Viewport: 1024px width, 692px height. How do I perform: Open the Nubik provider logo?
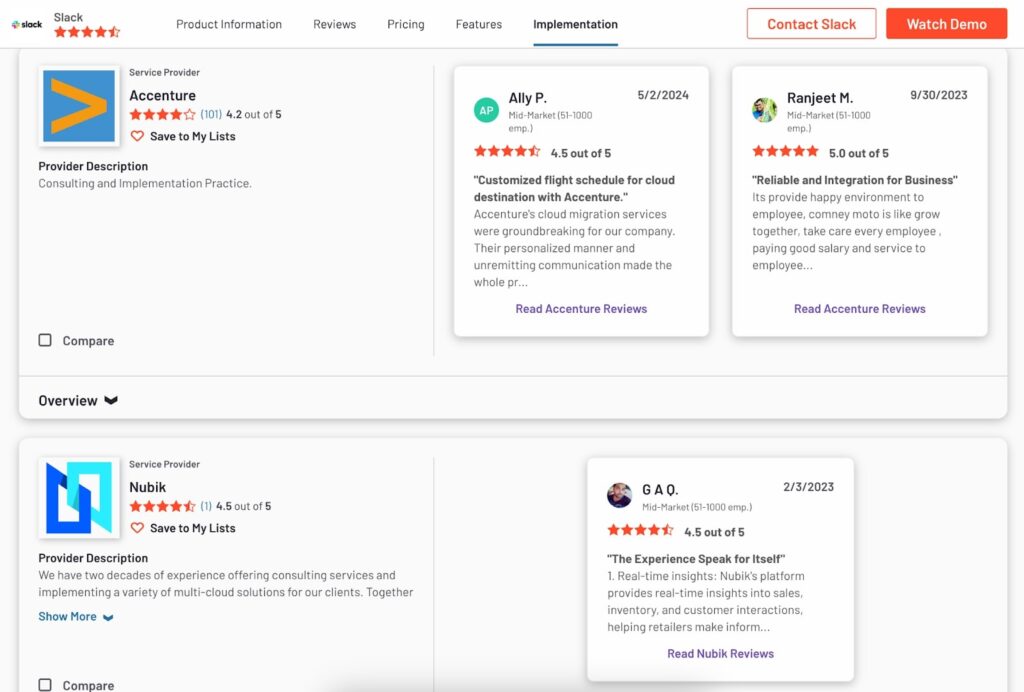(79, 497)
